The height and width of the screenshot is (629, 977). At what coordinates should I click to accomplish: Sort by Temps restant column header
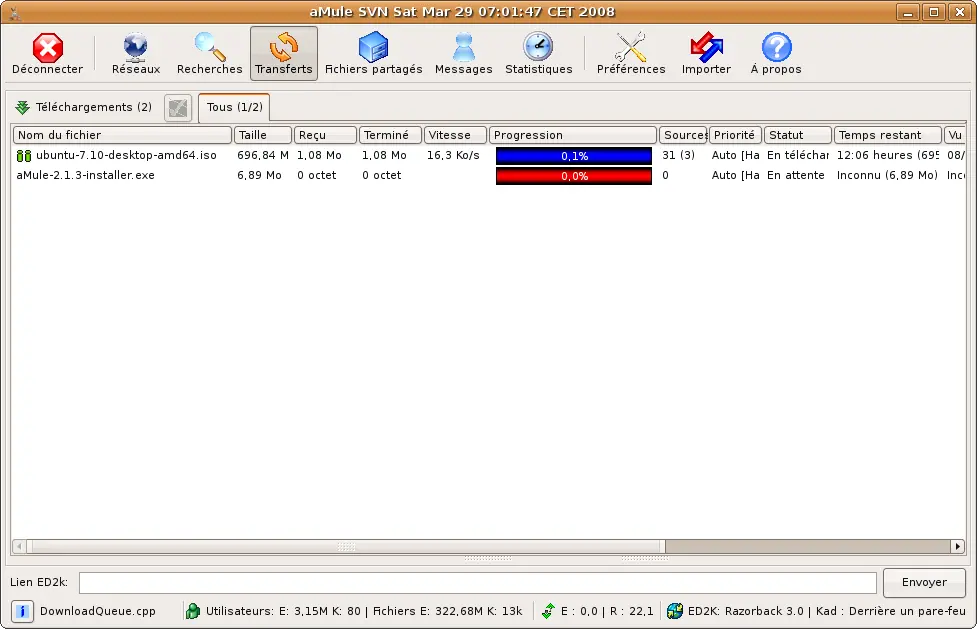click(x=888, y=135)
